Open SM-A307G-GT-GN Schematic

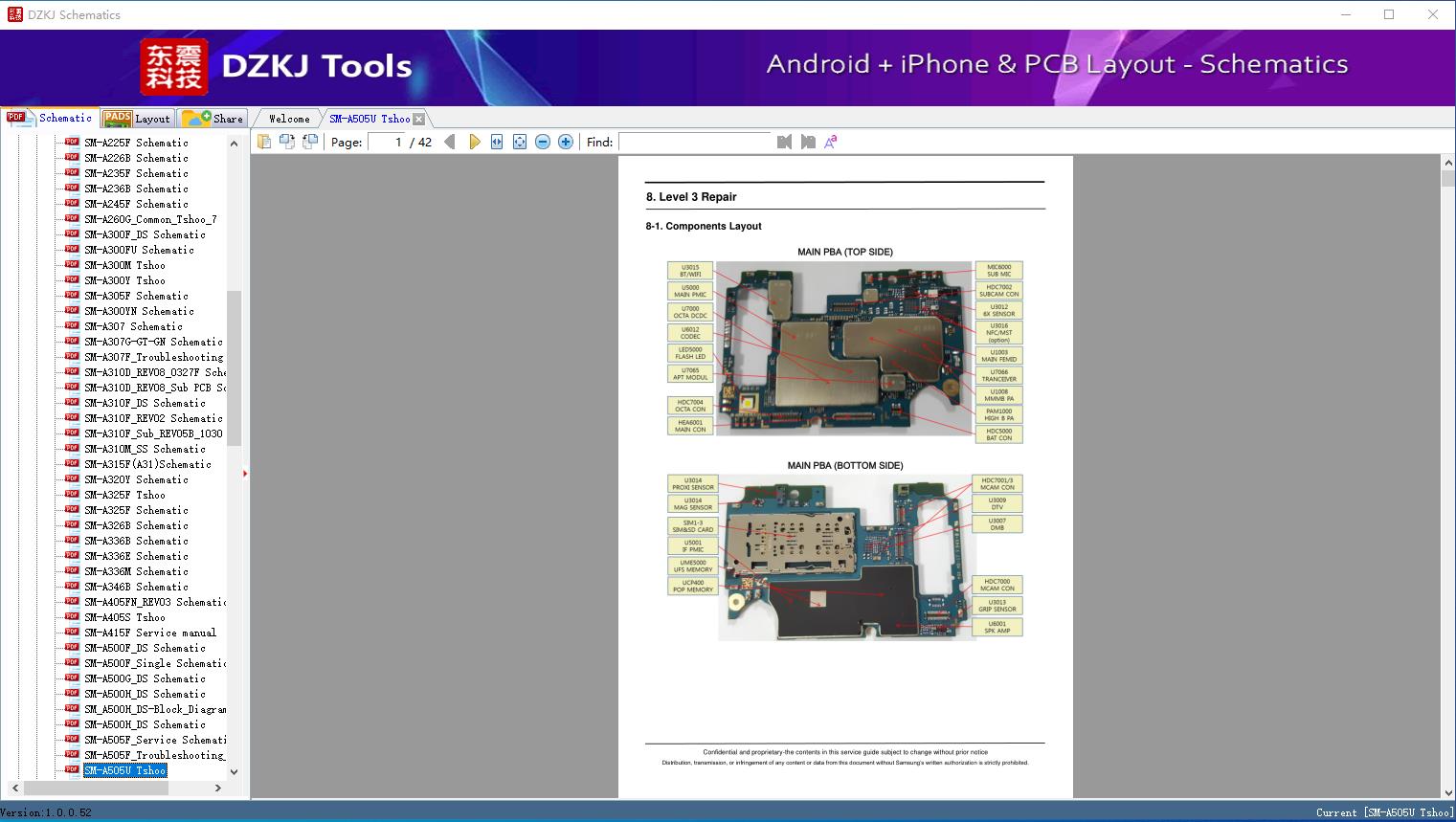[x=153, y=342]
